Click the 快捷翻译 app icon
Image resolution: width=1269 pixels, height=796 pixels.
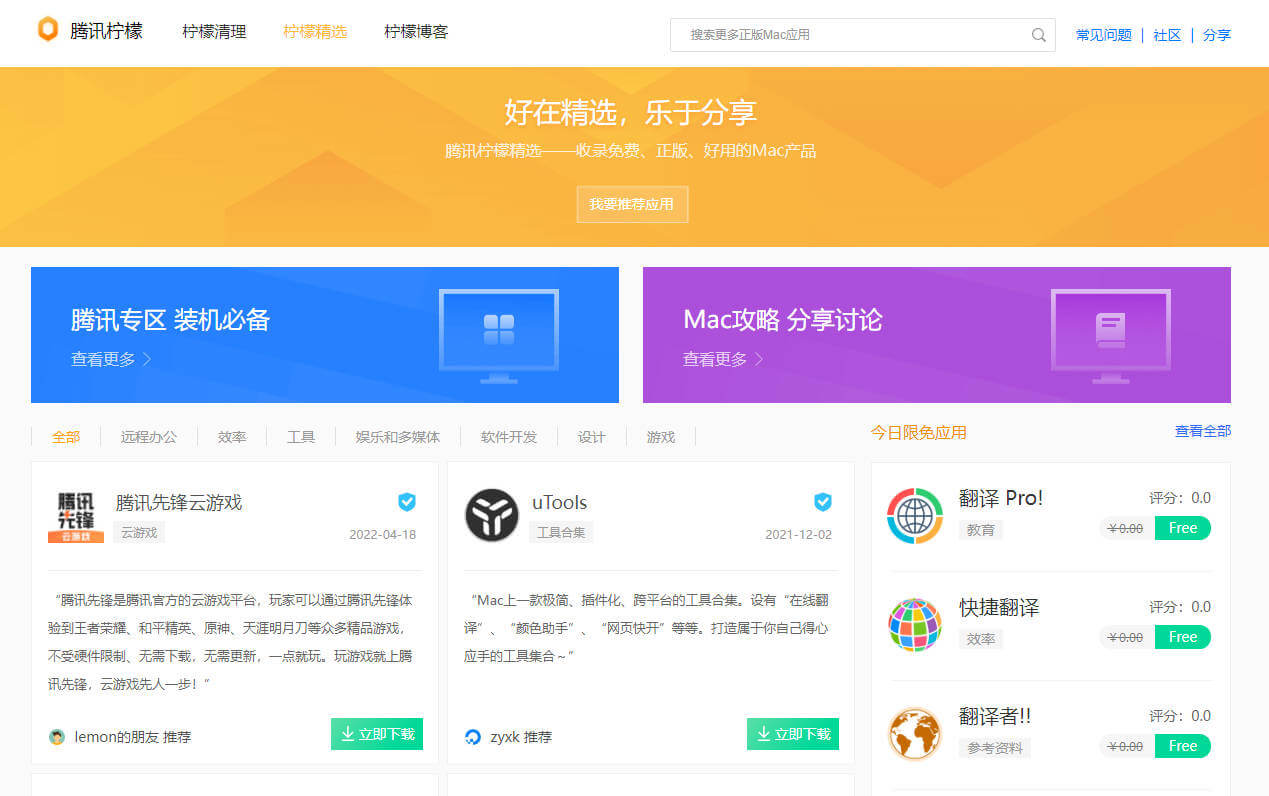[914, 624]
